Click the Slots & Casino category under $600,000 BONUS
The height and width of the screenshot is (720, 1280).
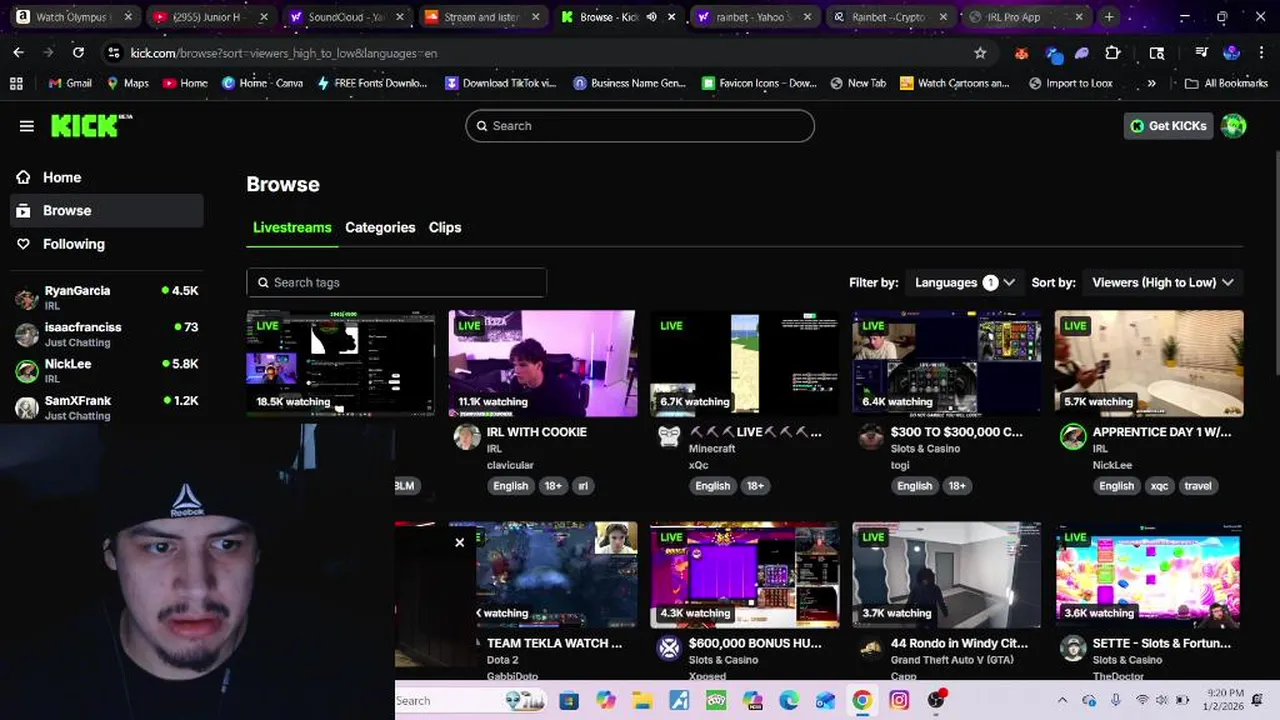723,660
